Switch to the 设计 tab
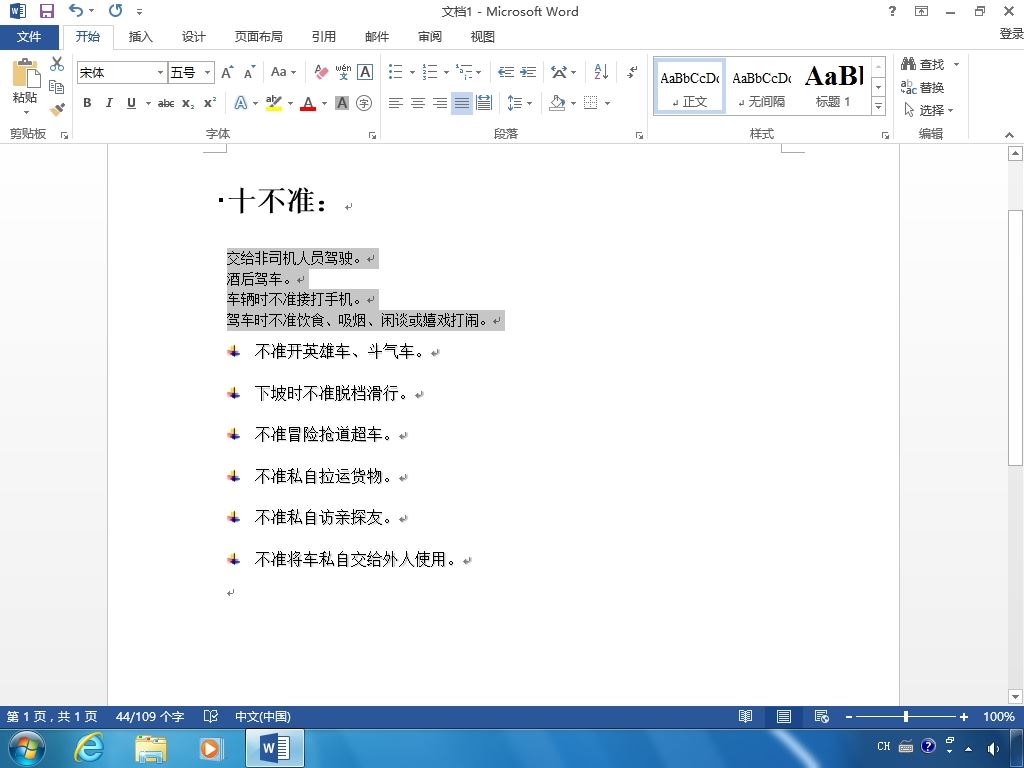Image resolution: width=1024 pixels, height=768 pixels. click(193, 37)
